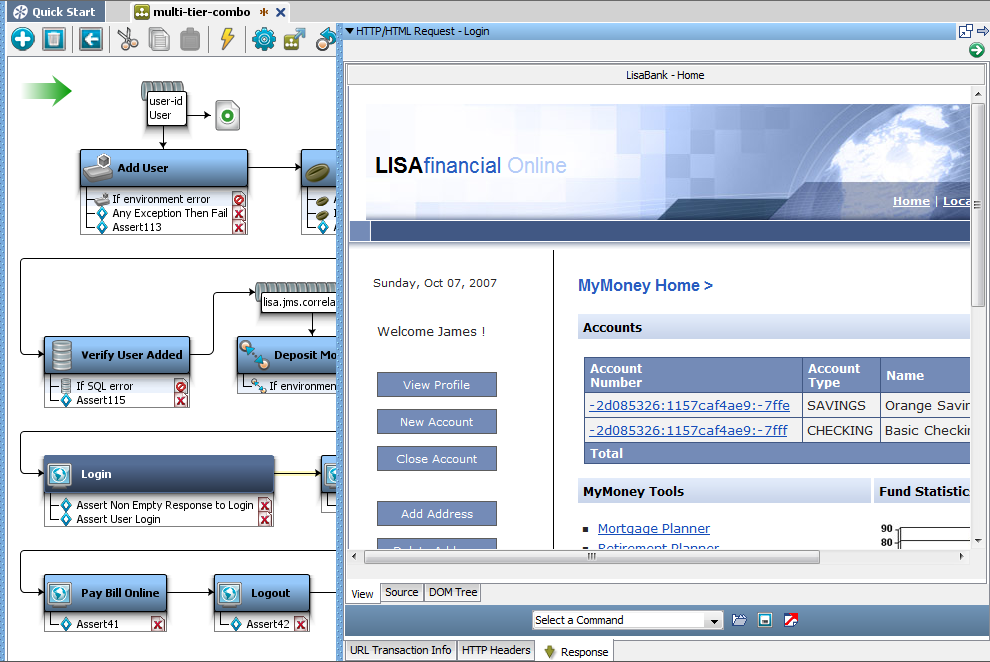Click the red X beside Assert113
This screenshot has width=990, height=662.
239,228
